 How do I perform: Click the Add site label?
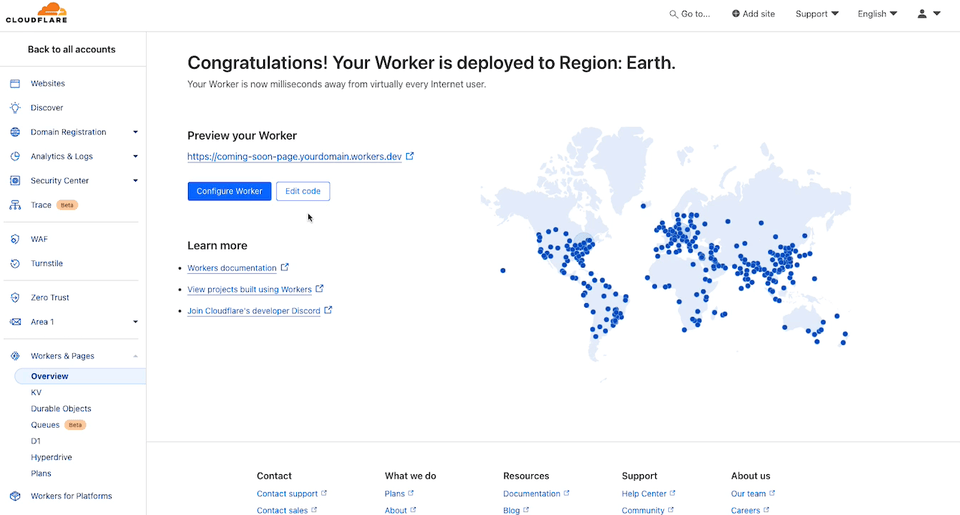(759, 13)
